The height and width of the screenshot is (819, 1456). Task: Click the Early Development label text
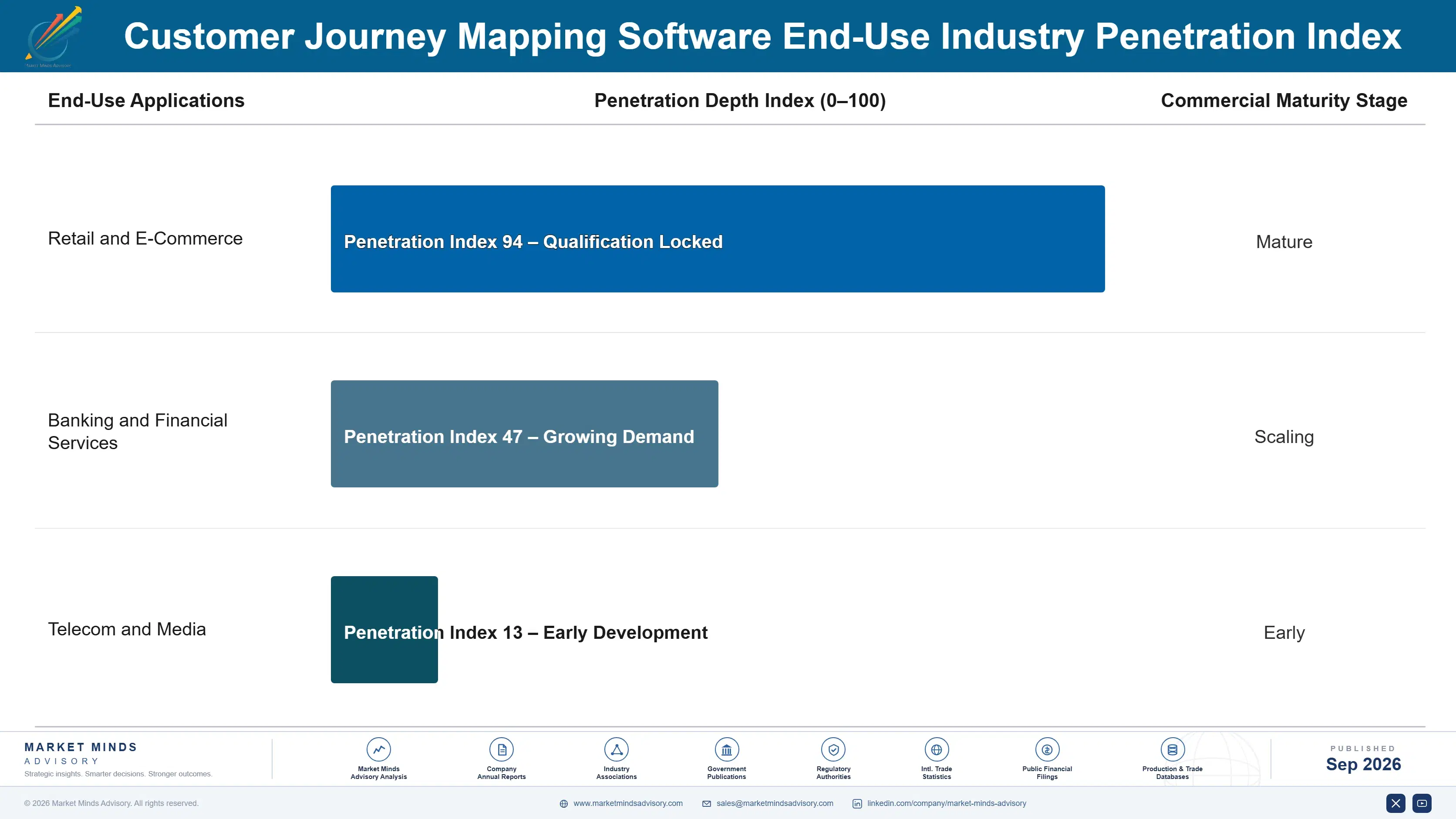pyautogui.click(x=624, y=633)
